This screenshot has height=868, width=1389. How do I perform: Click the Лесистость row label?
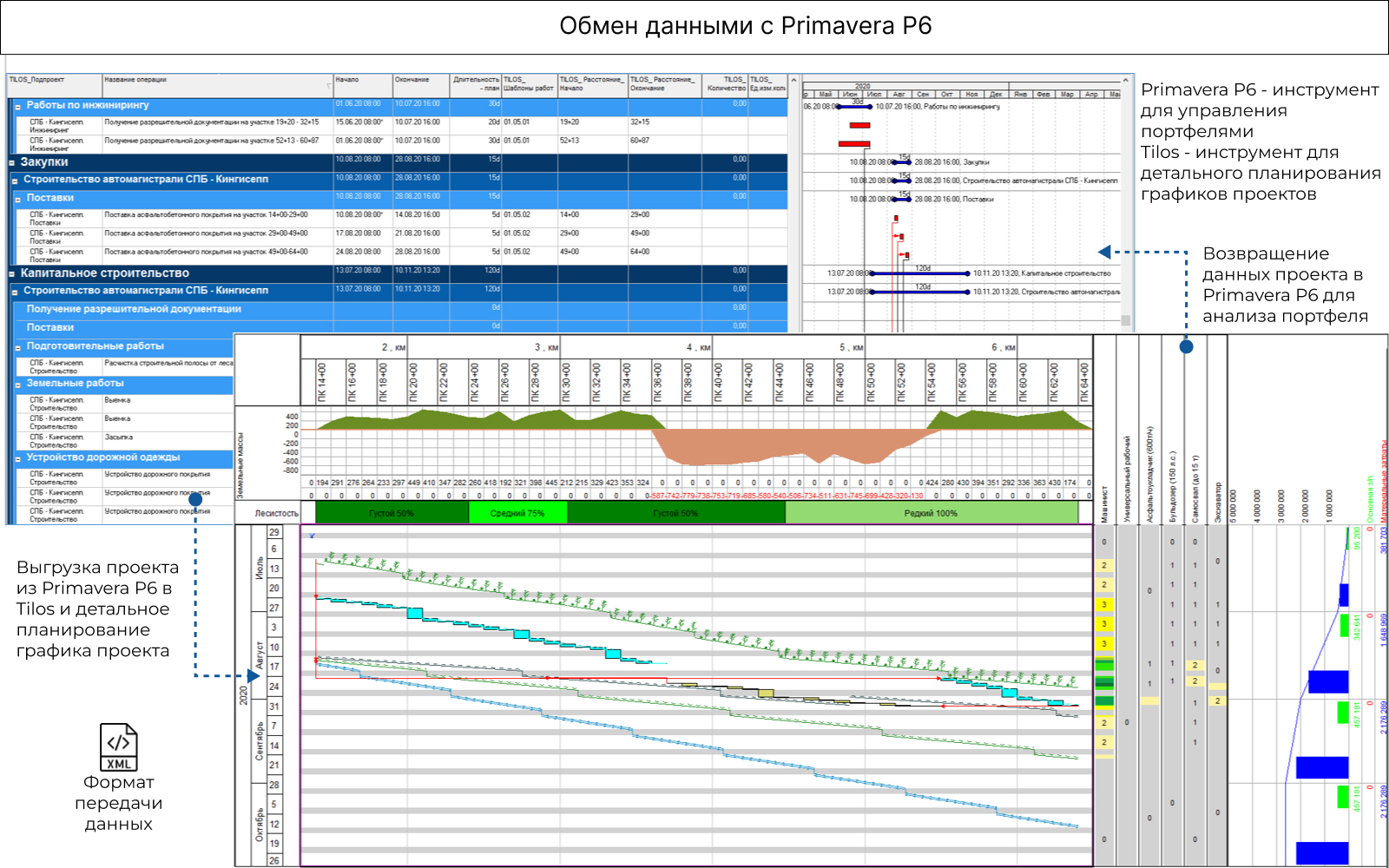276,513
